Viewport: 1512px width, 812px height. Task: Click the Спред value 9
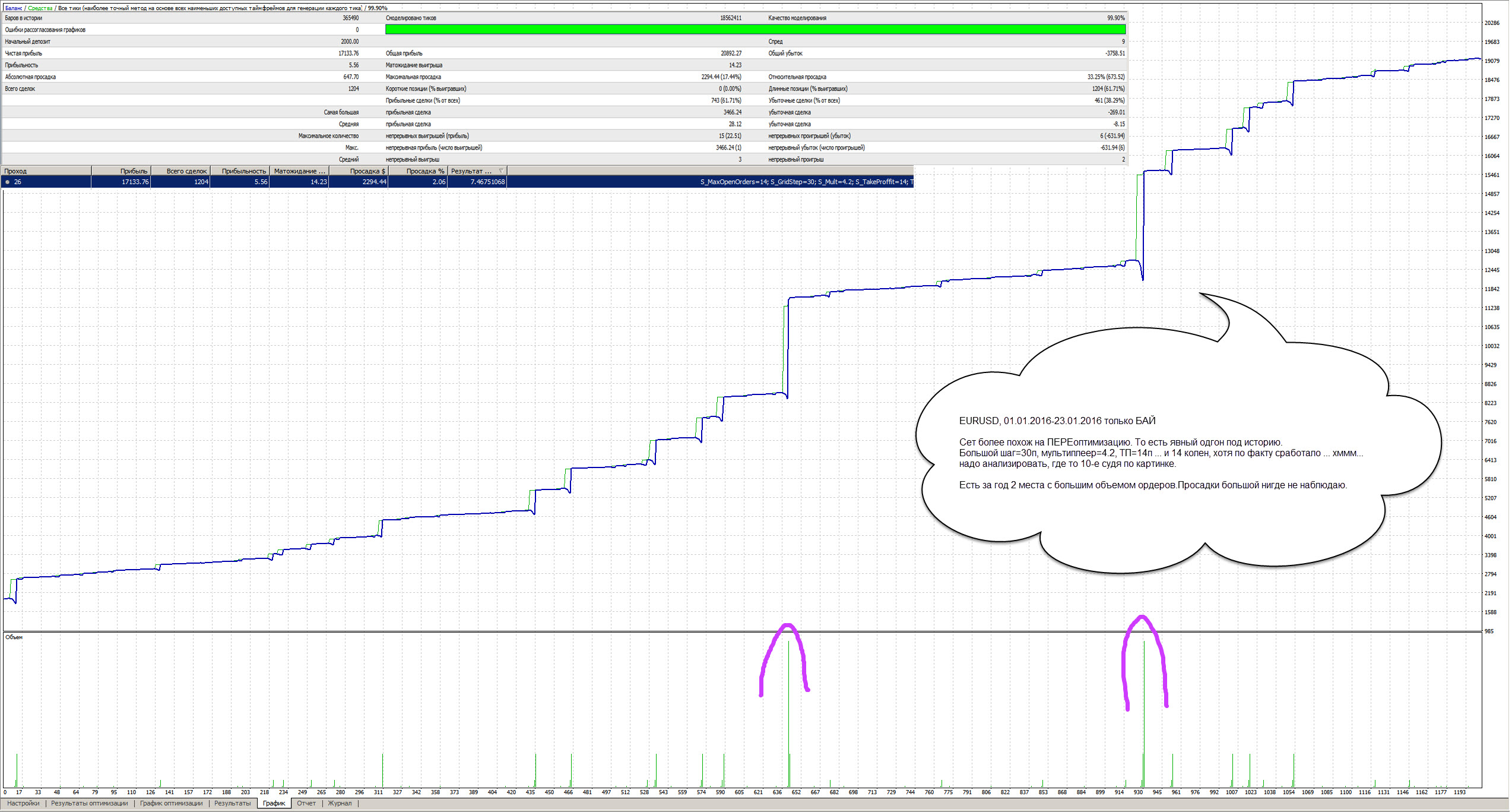coord(1123,42)
